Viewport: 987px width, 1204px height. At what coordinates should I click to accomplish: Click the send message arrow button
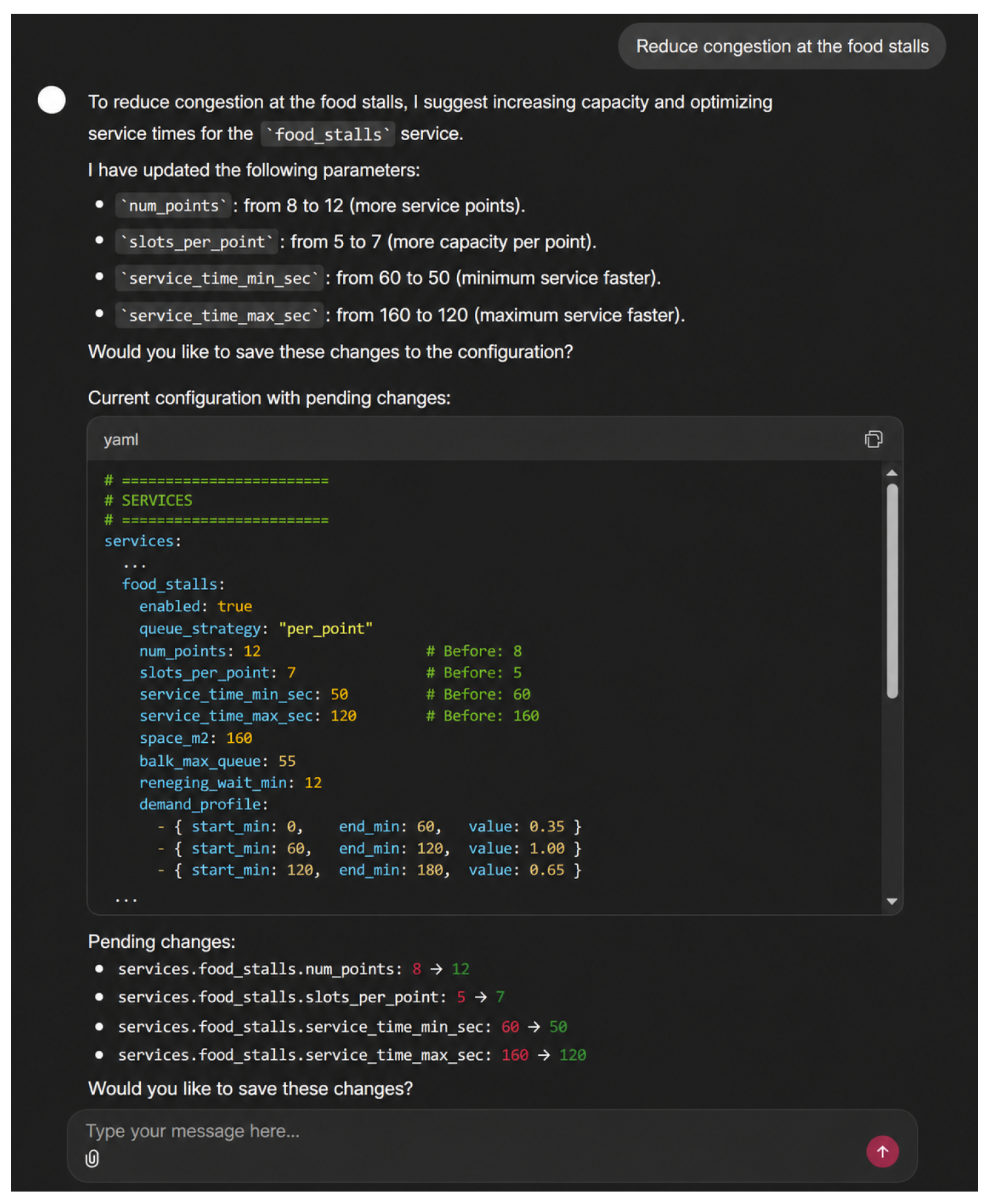(882, 1151)
